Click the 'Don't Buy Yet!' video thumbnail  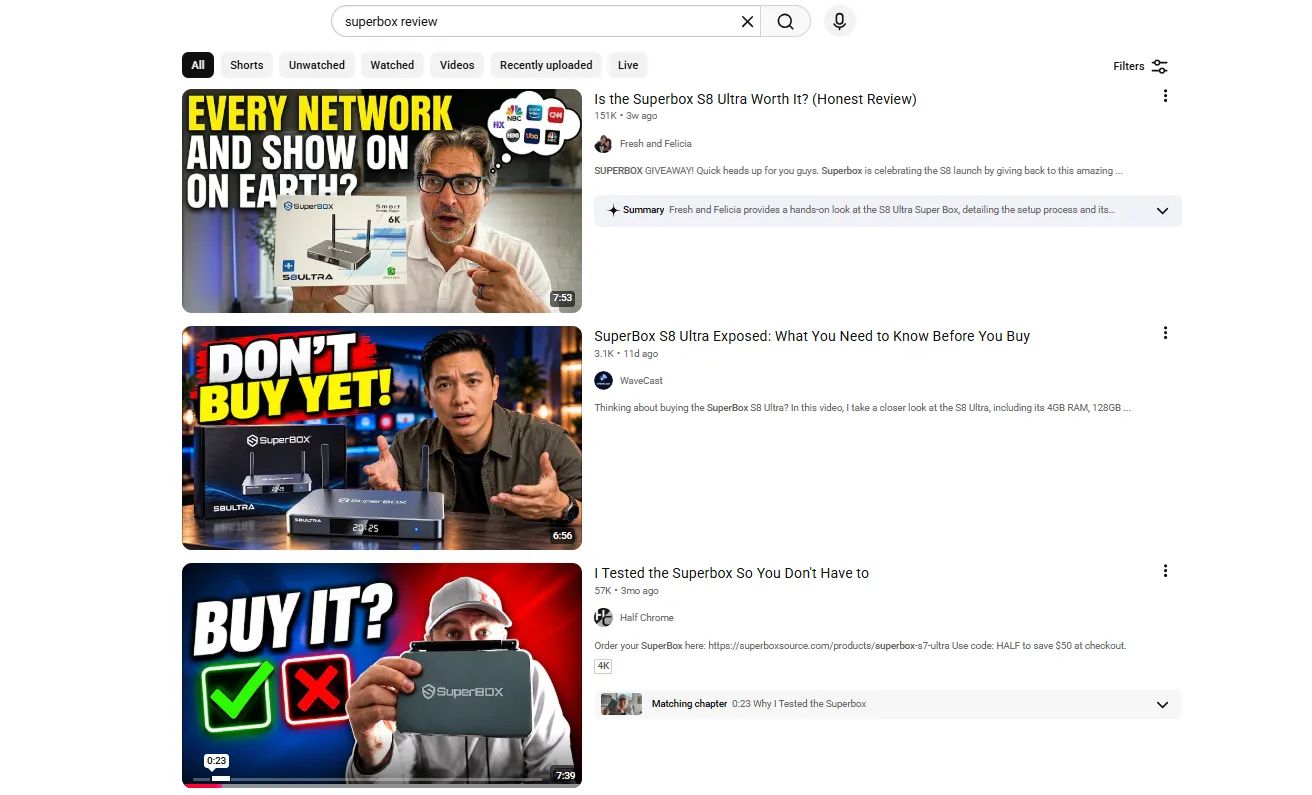pos(382,438)
